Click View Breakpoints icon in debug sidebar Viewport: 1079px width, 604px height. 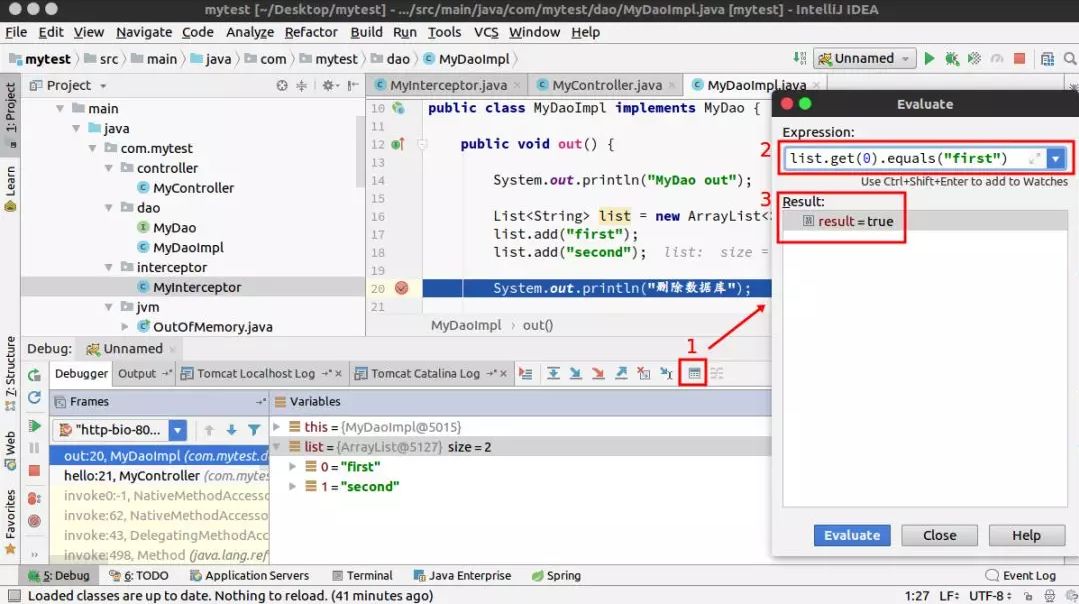tap(34, 498)
